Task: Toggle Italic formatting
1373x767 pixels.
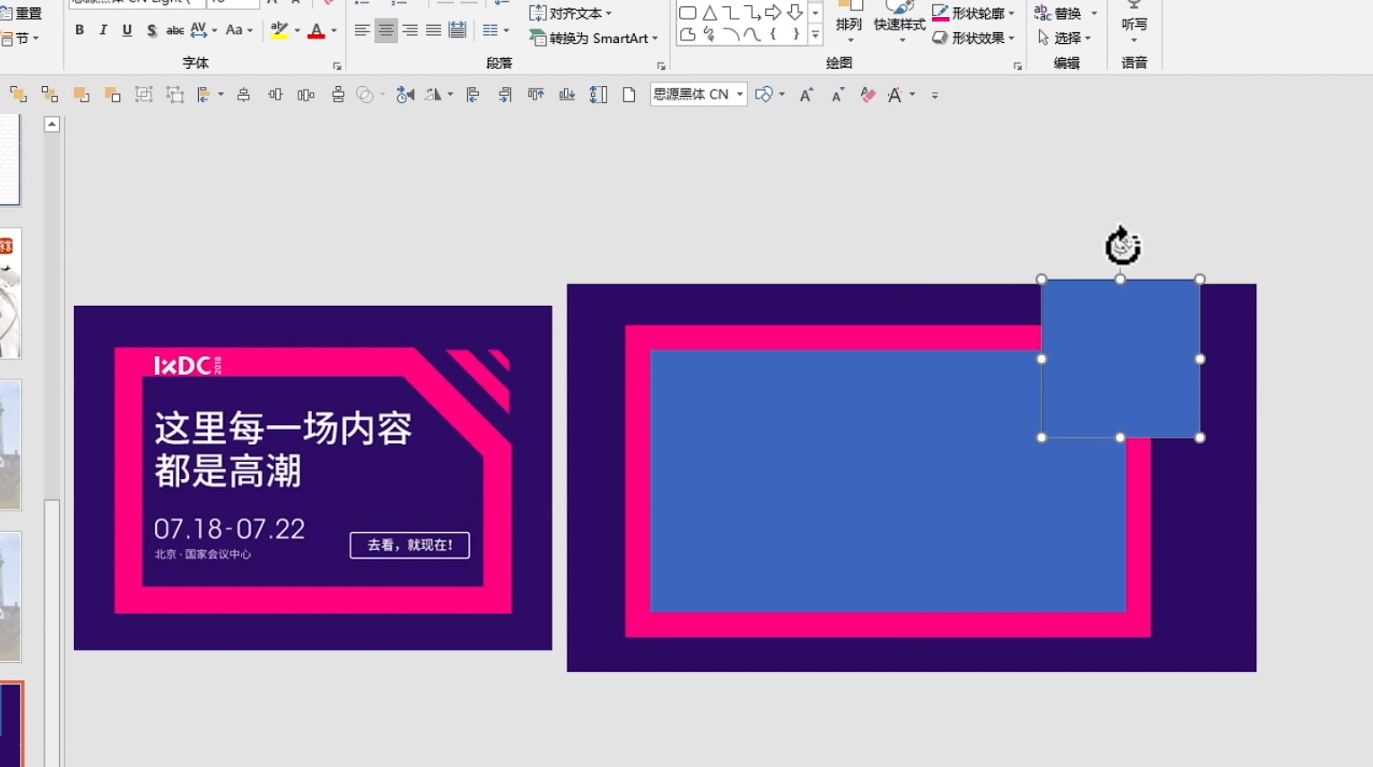Action: tap(103, 31)
